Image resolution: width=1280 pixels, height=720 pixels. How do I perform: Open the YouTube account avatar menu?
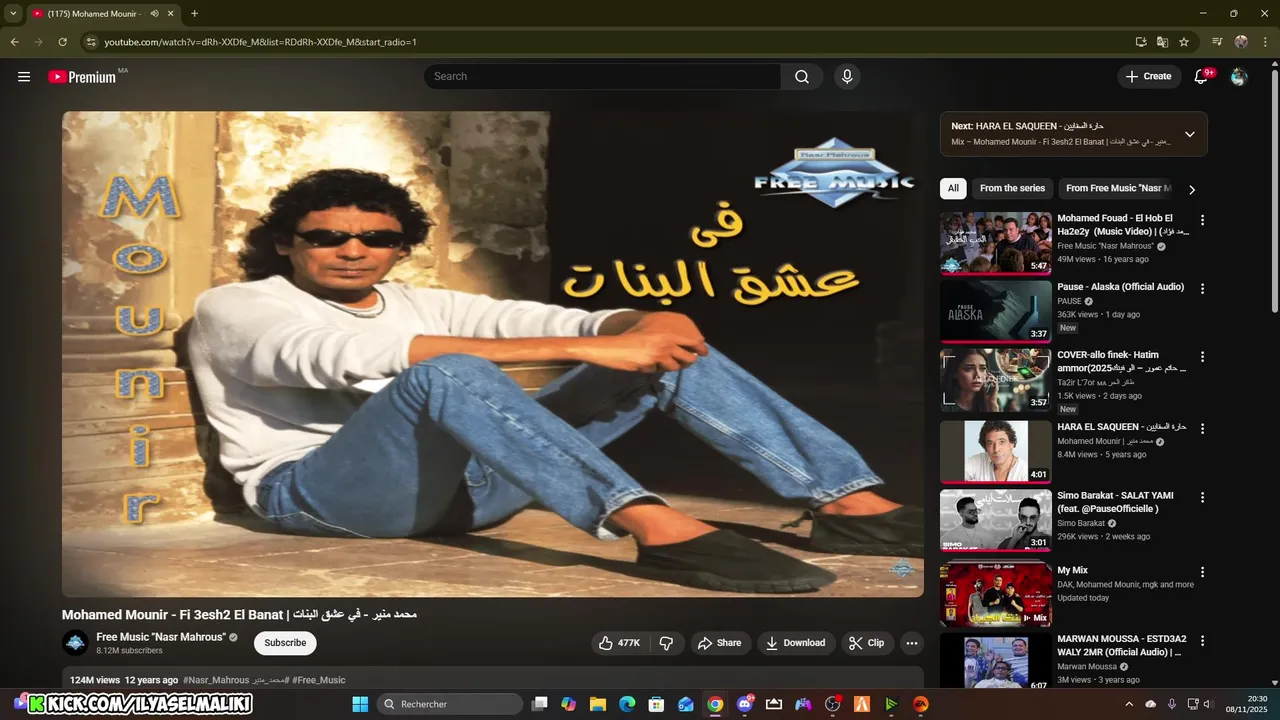click(x=1239, y=77)
